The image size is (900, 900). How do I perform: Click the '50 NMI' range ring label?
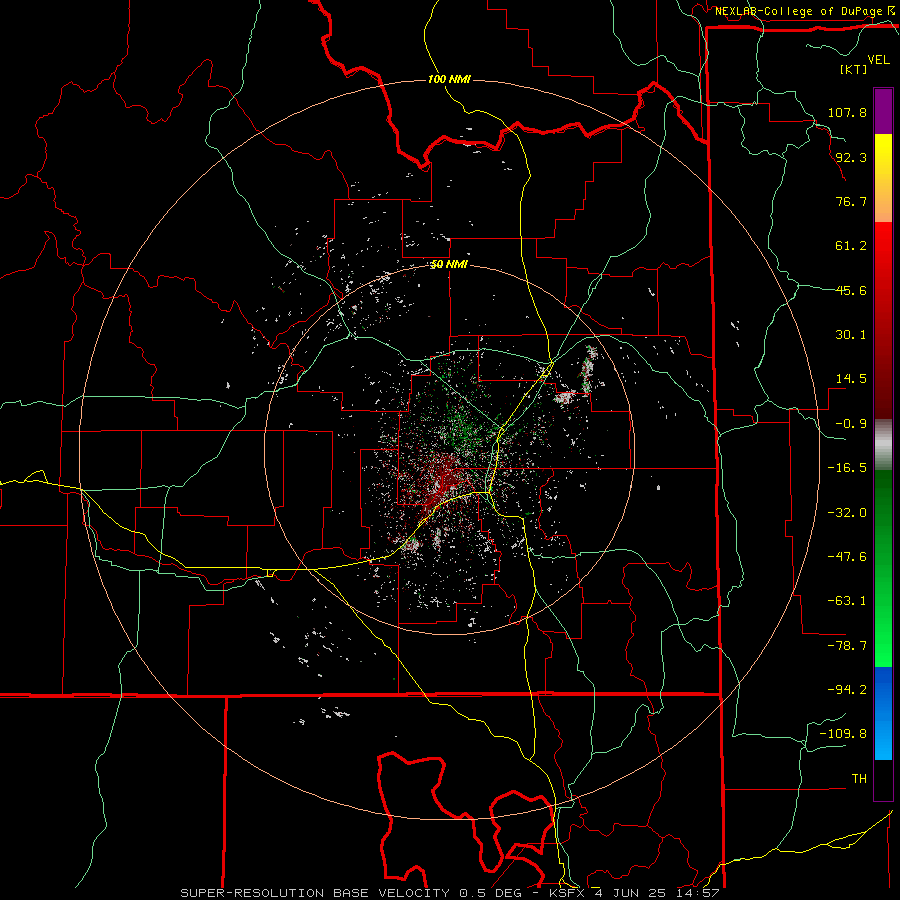pos(449,265)
